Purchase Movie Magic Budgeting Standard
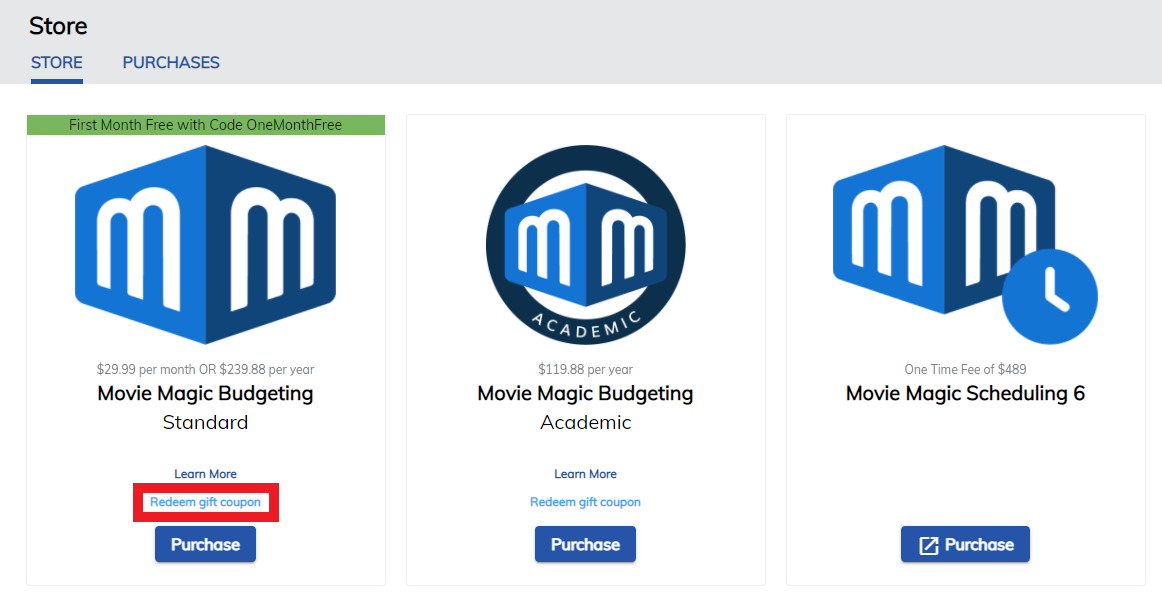 click(205, 544)
